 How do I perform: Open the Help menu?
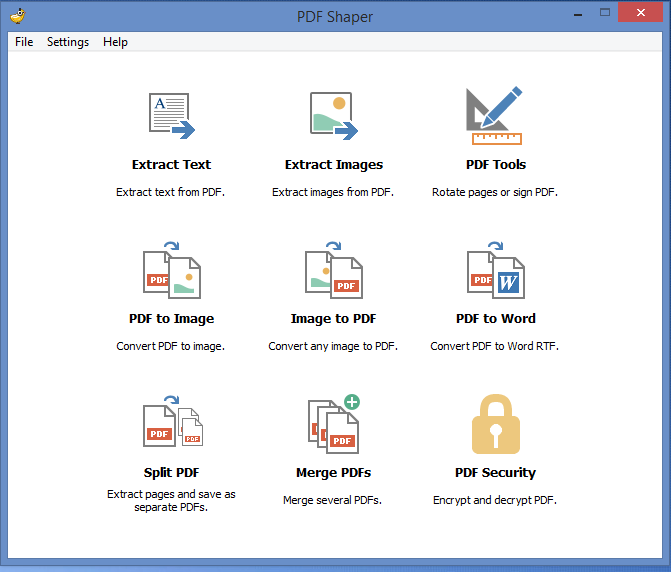click(x=115, y=42)
